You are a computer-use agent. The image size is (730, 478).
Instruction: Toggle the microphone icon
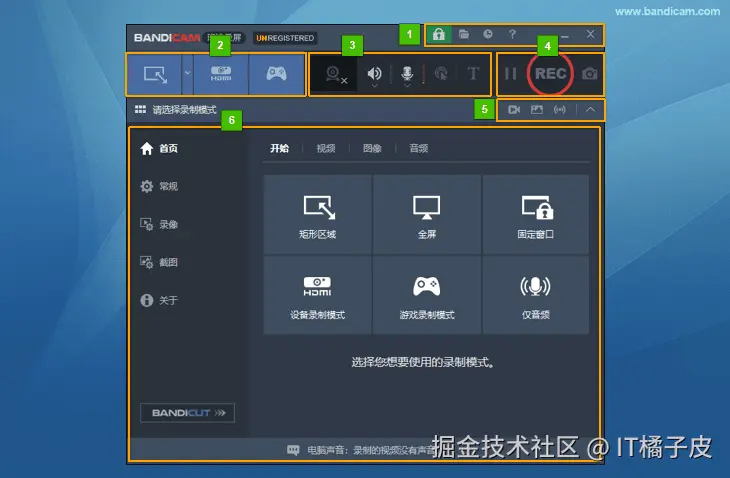tap(407, 73)
